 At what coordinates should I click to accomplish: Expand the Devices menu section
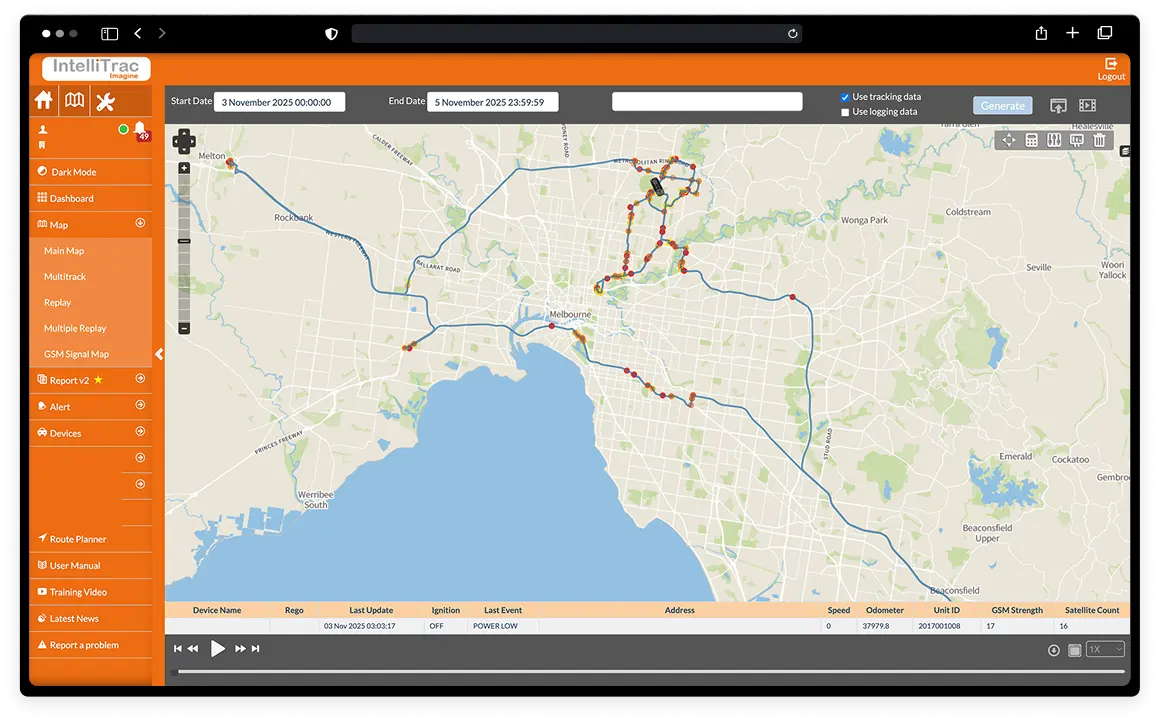(x=140, y=432)
